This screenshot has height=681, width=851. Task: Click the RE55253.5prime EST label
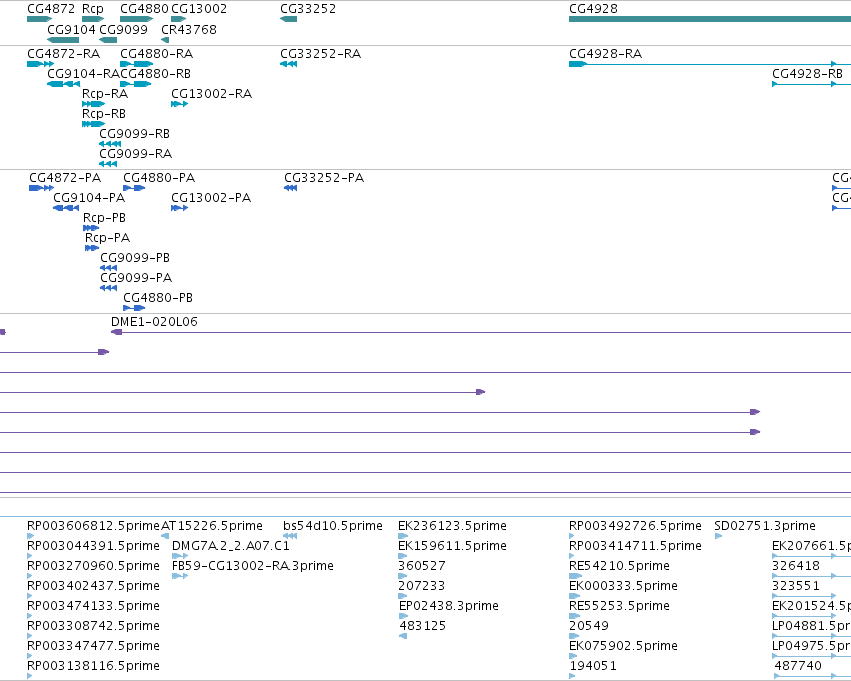[x=619, y=606]
